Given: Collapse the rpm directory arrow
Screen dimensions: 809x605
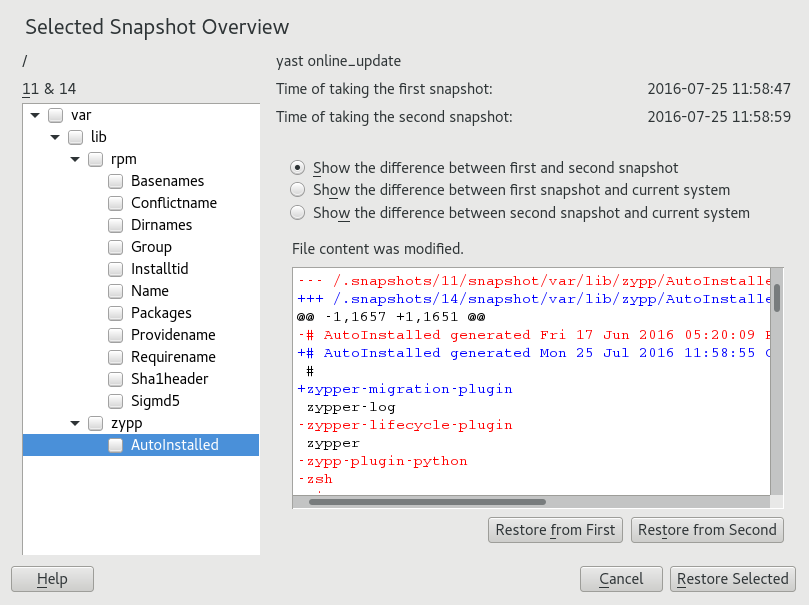Looking at the screenshot, I should [75, 159].
